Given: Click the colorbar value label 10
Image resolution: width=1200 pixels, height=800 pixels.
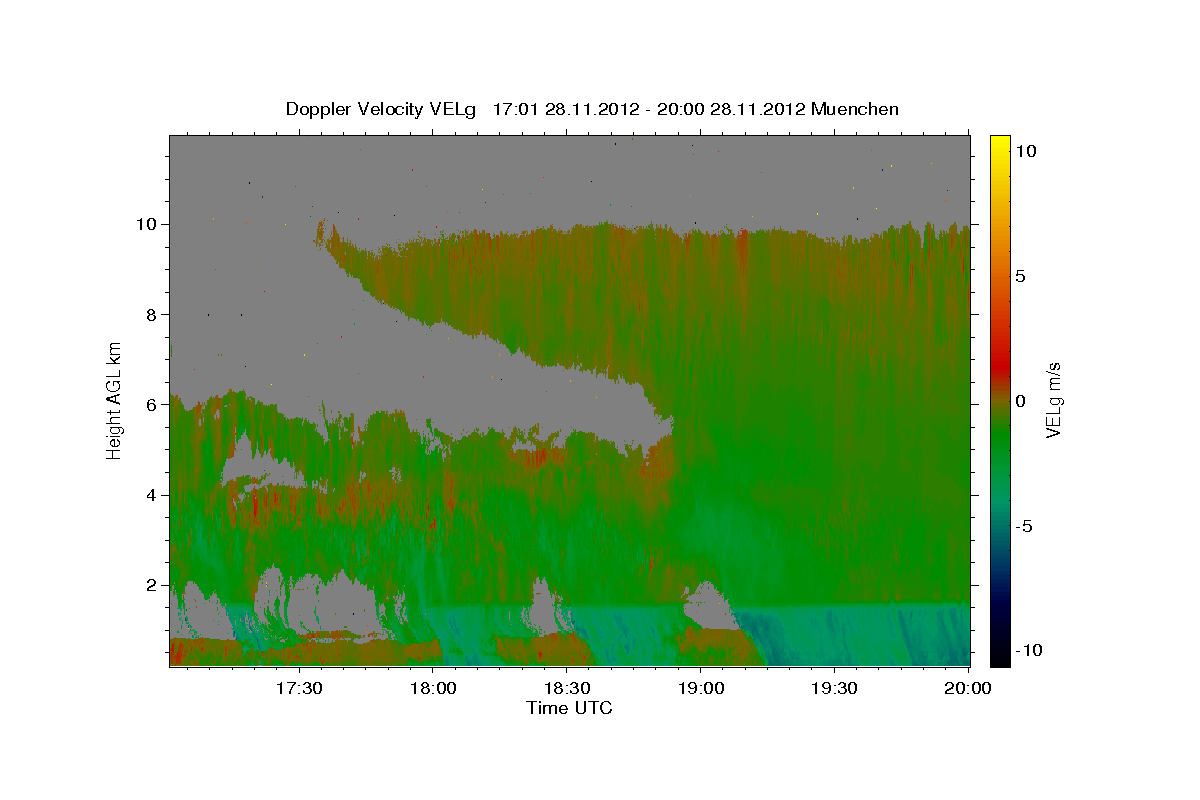Looking at the screenshot, I should click(1024, 150).
